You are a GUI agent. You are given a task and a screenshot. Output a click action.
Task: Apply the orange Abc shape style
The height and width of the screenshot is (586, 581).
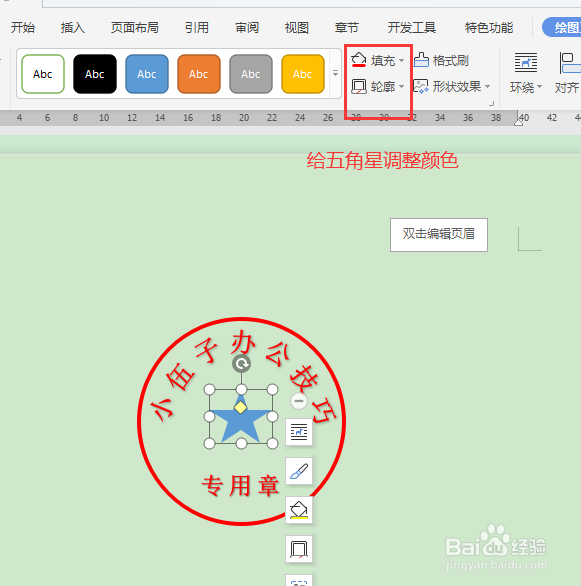coord(199,74)
